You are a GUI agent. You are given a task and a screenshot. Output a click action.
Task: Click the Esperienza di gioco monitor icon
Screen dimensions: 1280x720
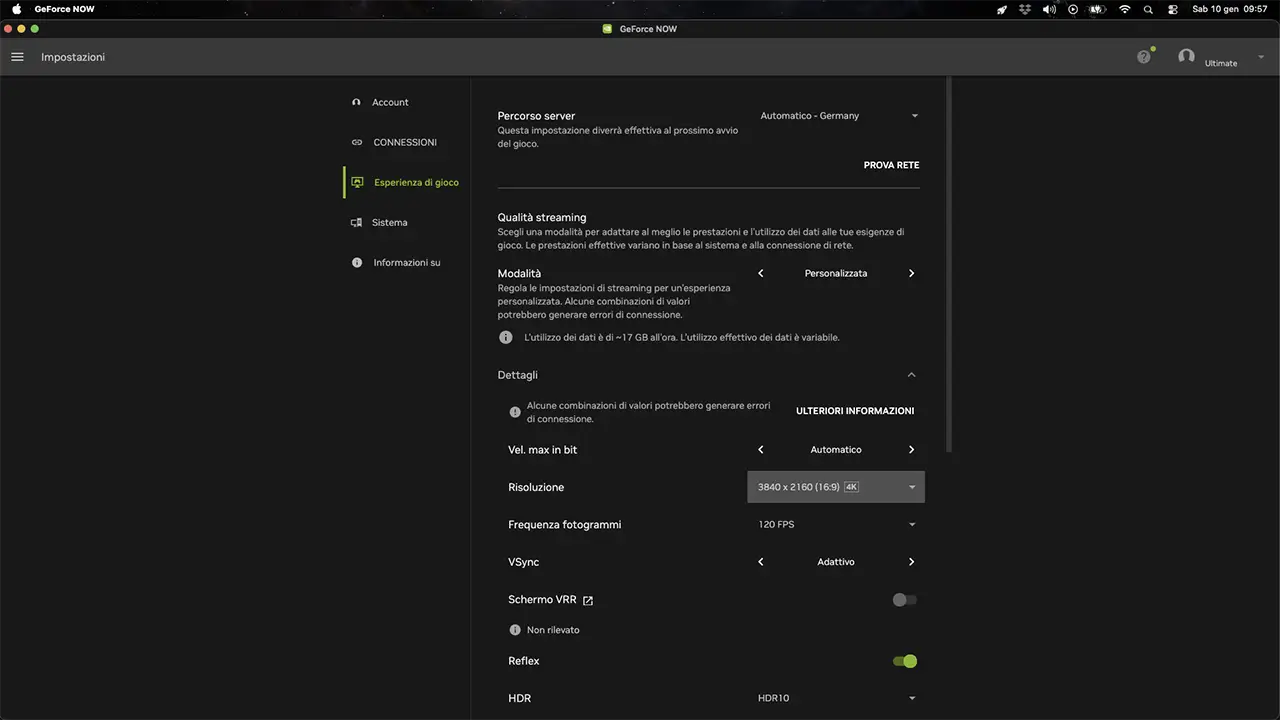pyautogui.click(x=357, y=182)
